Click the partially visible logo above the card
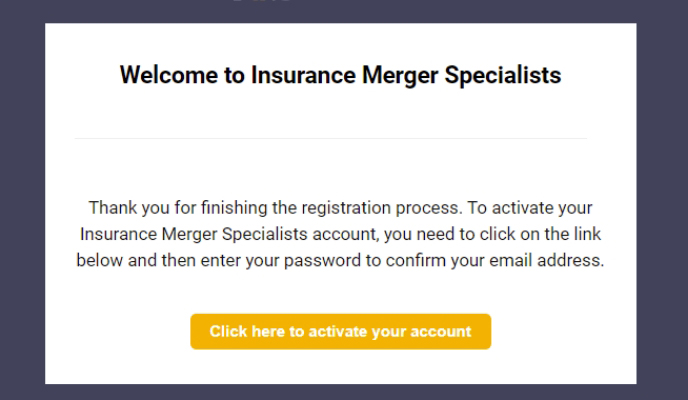Image resolution: width=688 pixels, height=400 pixels. pyautogui.click(x=262, y=1)
